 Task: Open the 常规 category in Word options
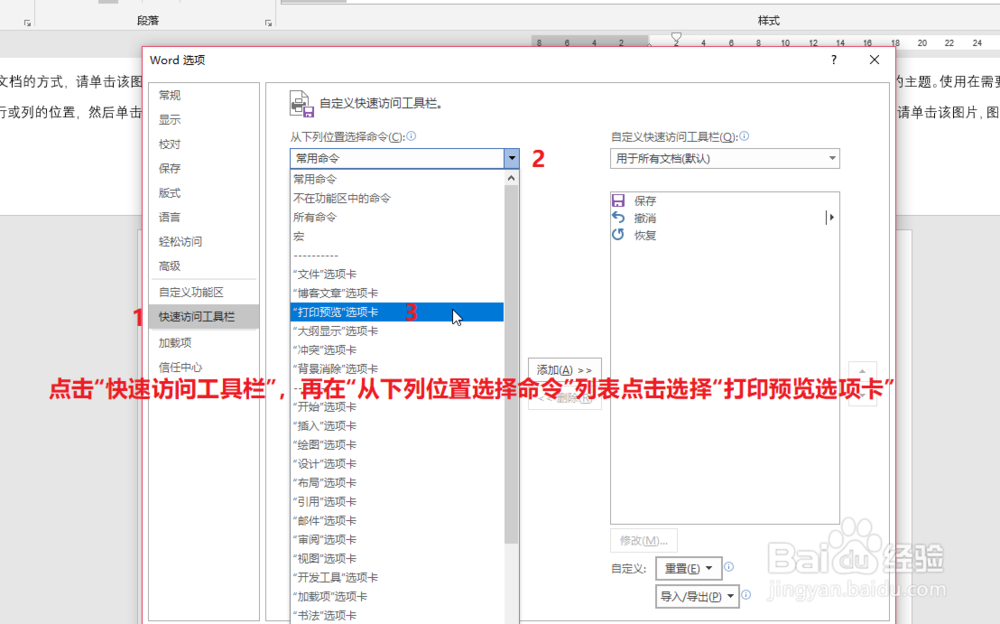click(x=203, y=95)
